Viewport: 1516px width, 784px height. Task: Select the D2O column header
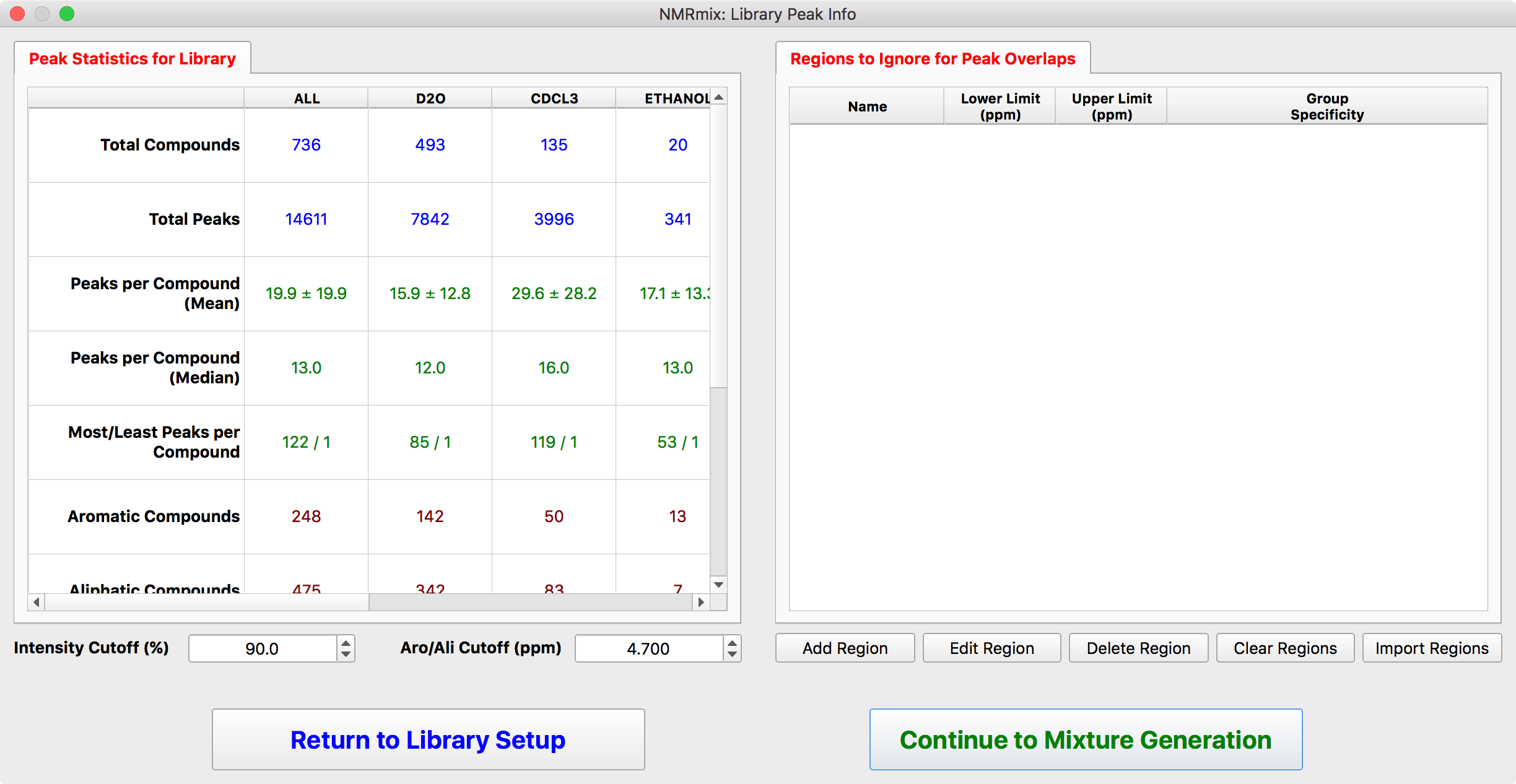(x=430, y=98)
